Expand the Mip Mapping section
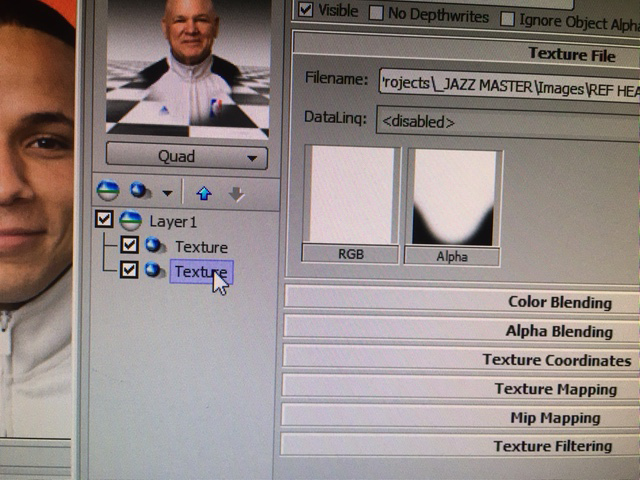 (x=460, y=416)
